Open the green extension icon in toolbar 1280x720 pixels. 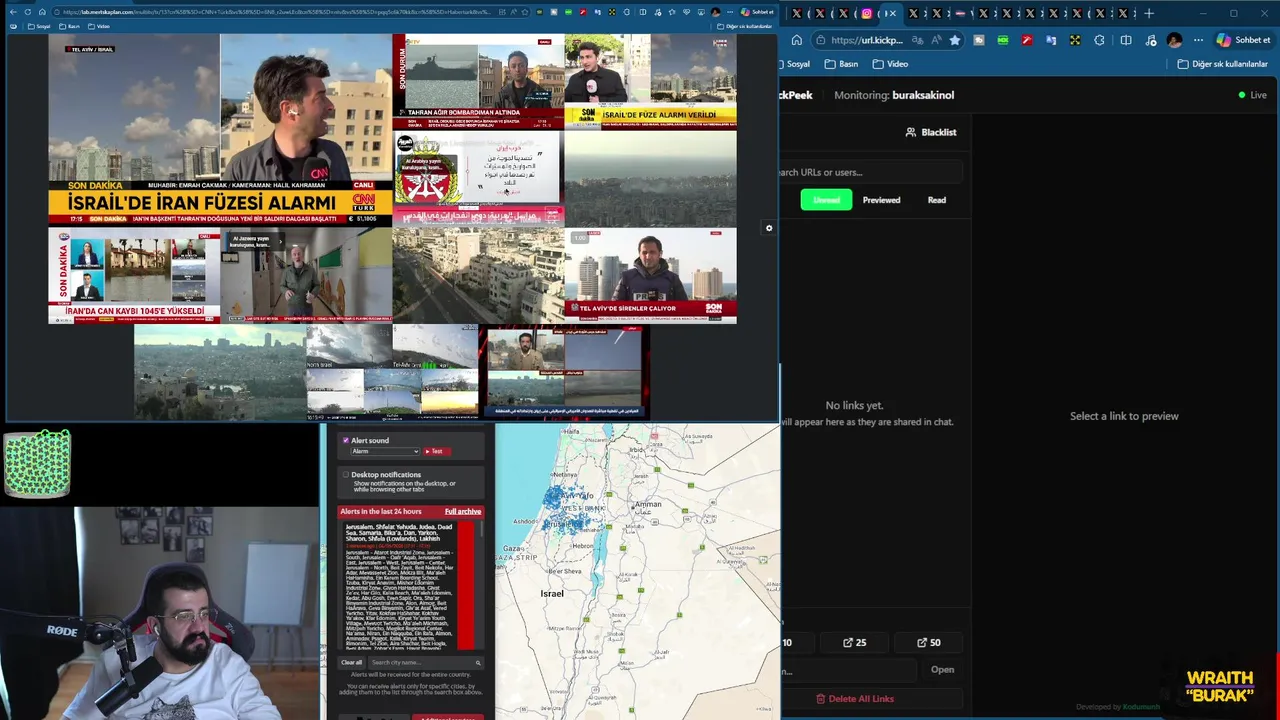click(x=1003, y=40)
